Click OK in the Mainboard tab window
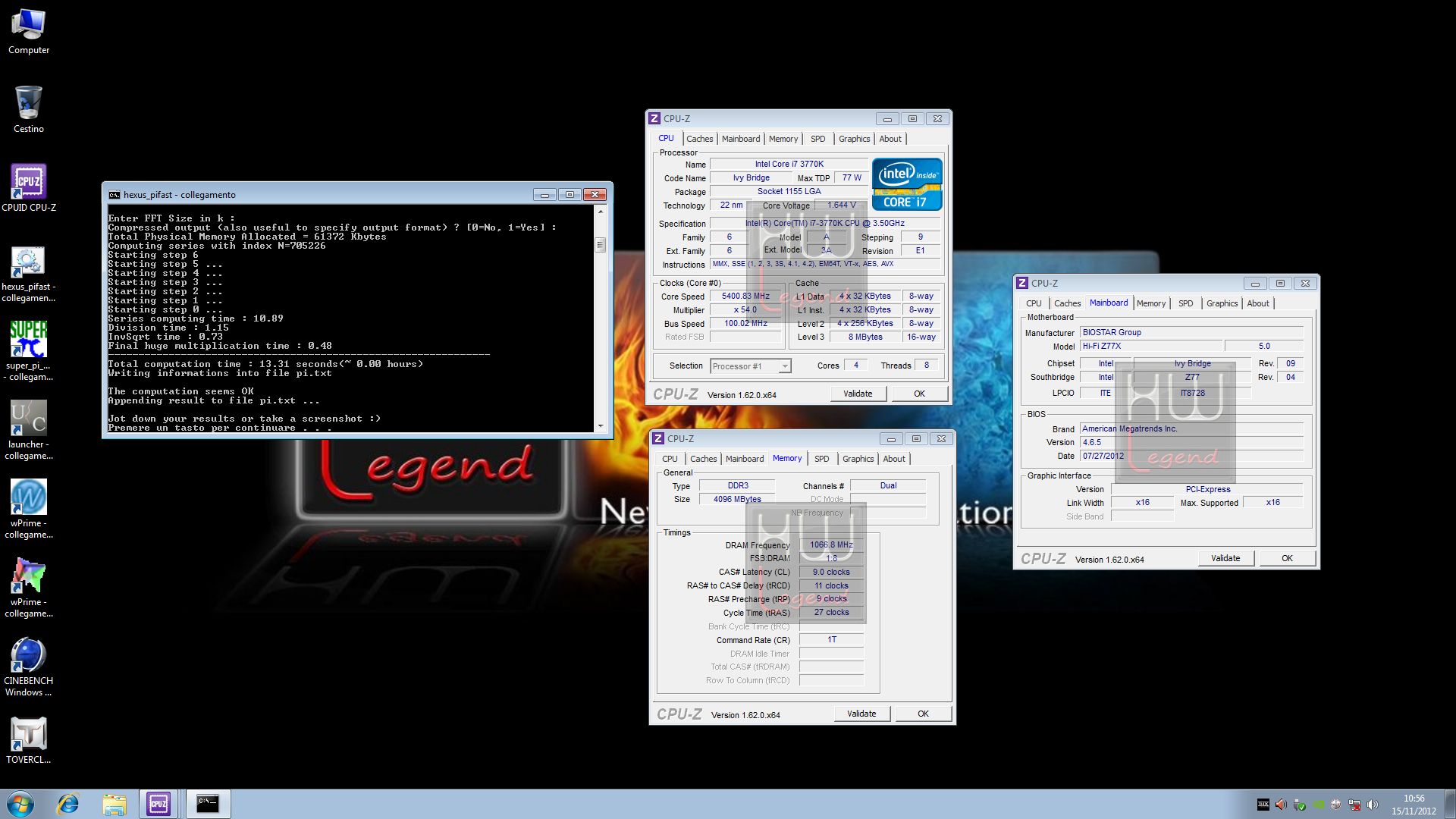The width and height of the screenshot is (1456, 819). point(1287,558)
